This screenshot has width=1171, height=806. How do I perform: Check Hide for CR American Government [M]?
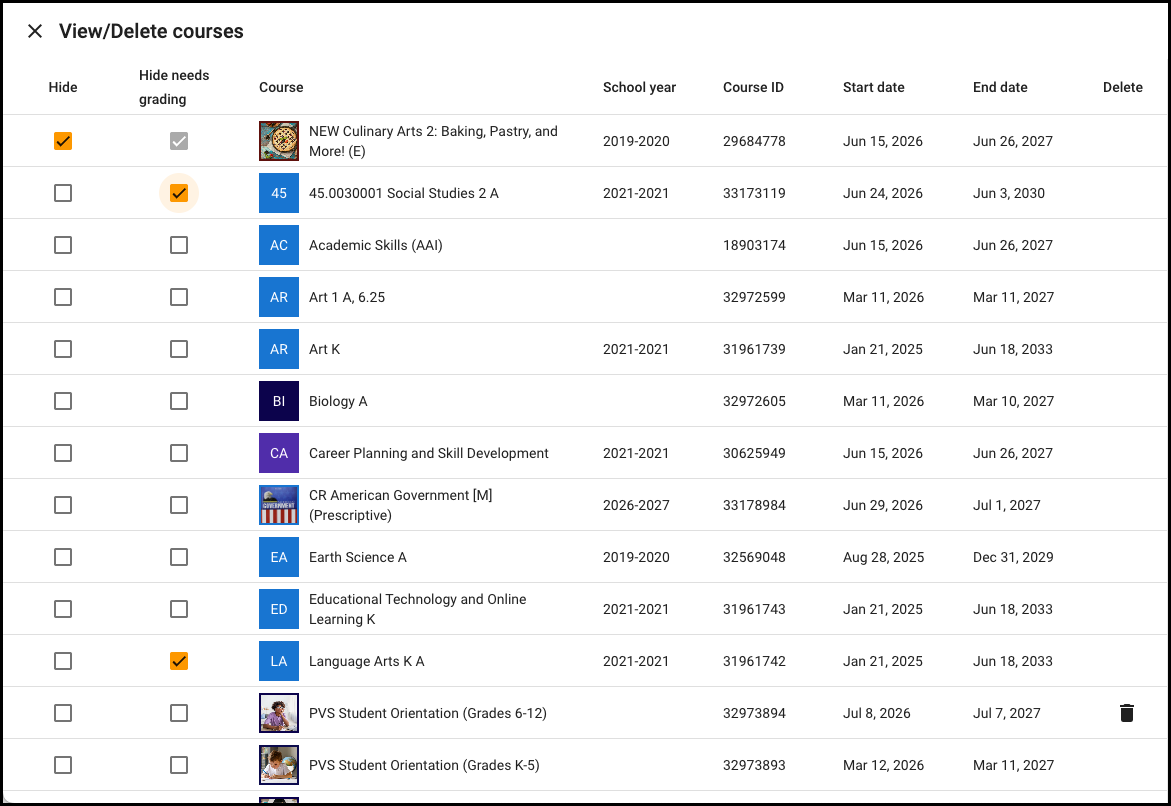point(63,505)
